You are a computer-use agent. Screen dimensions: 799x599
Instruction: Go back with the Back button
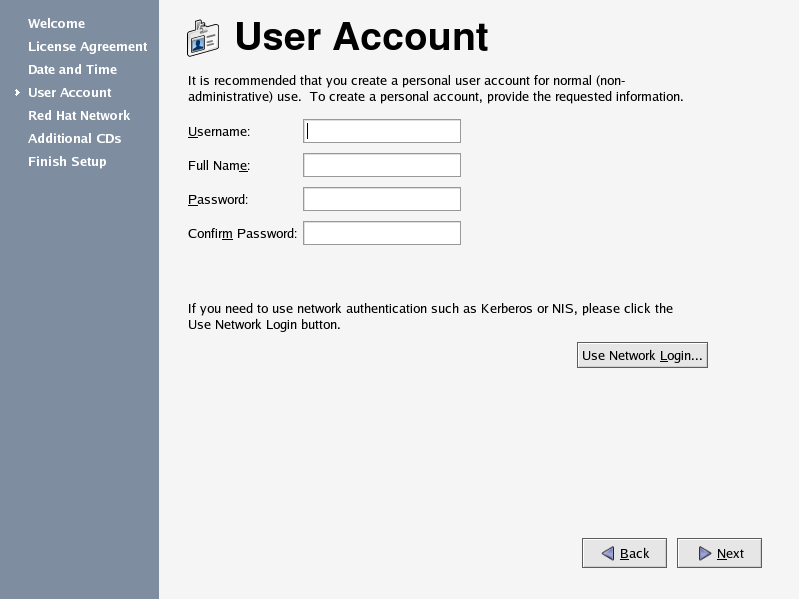624,553
